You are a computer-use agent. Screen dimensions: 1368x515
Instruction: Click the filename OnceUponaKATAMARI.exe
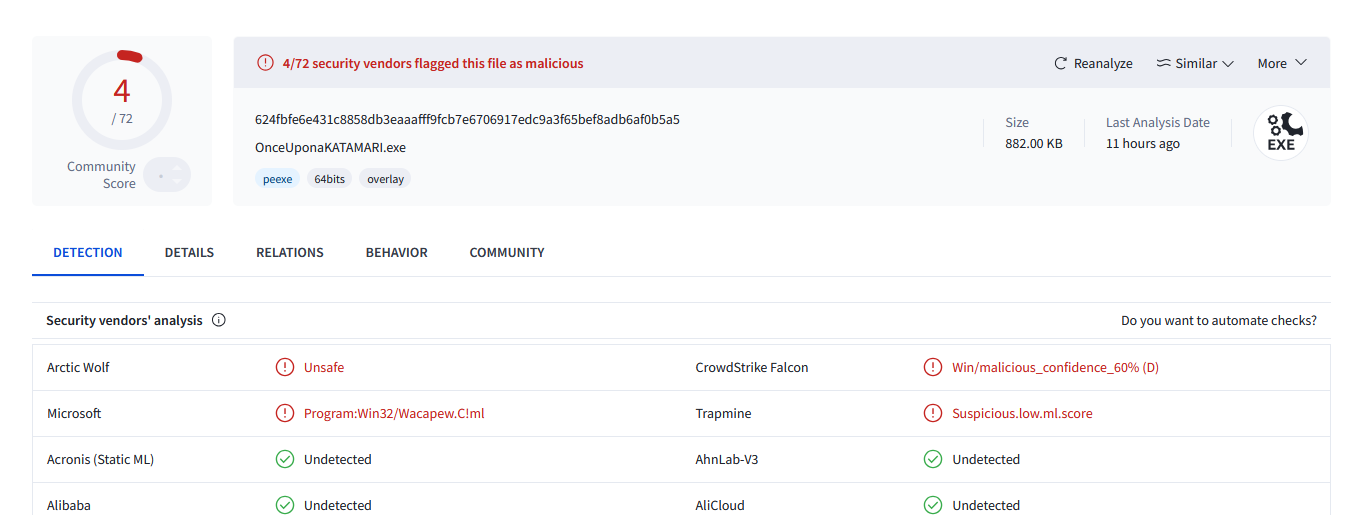click(330, 147)
